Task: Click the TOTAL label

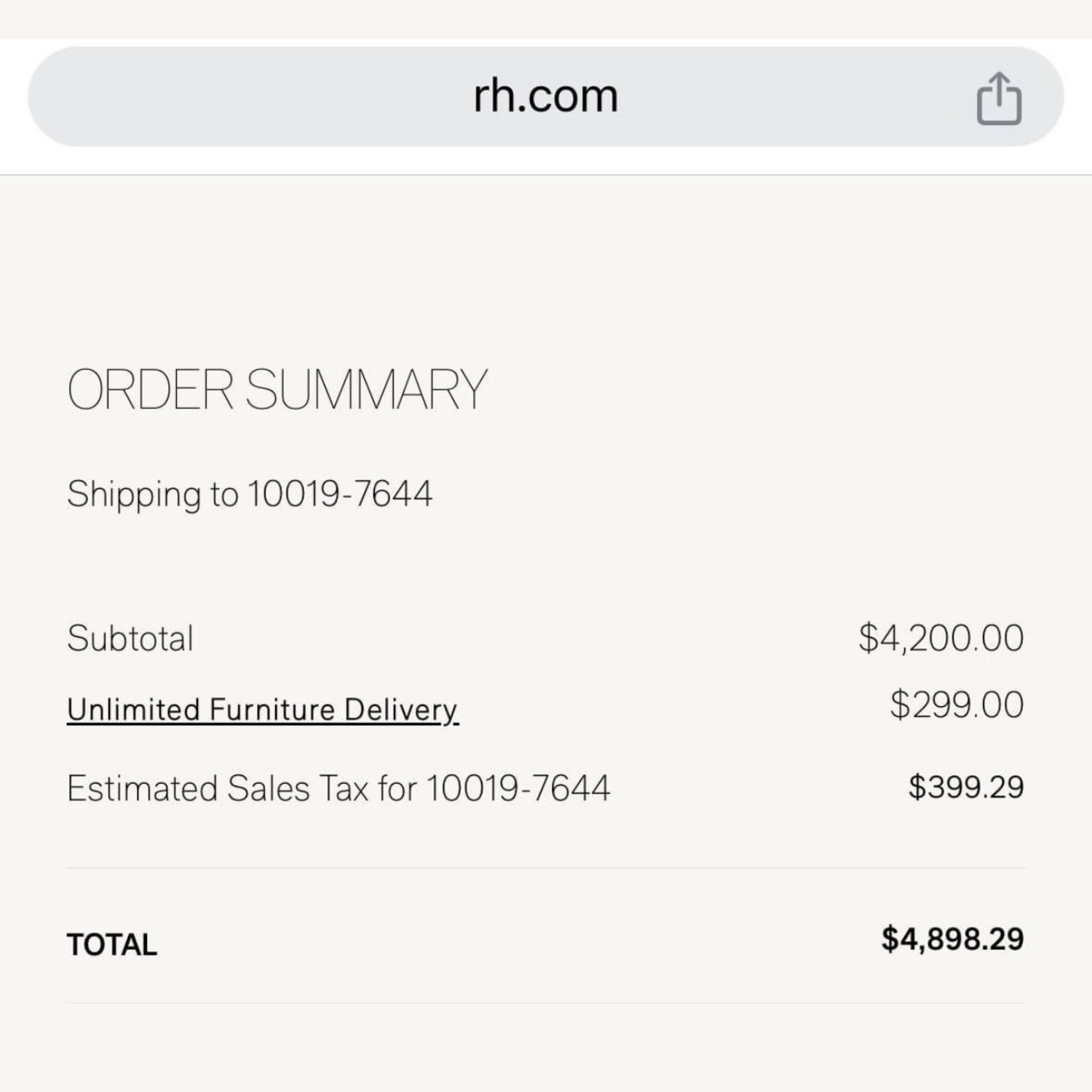Action: coord(112,945)
